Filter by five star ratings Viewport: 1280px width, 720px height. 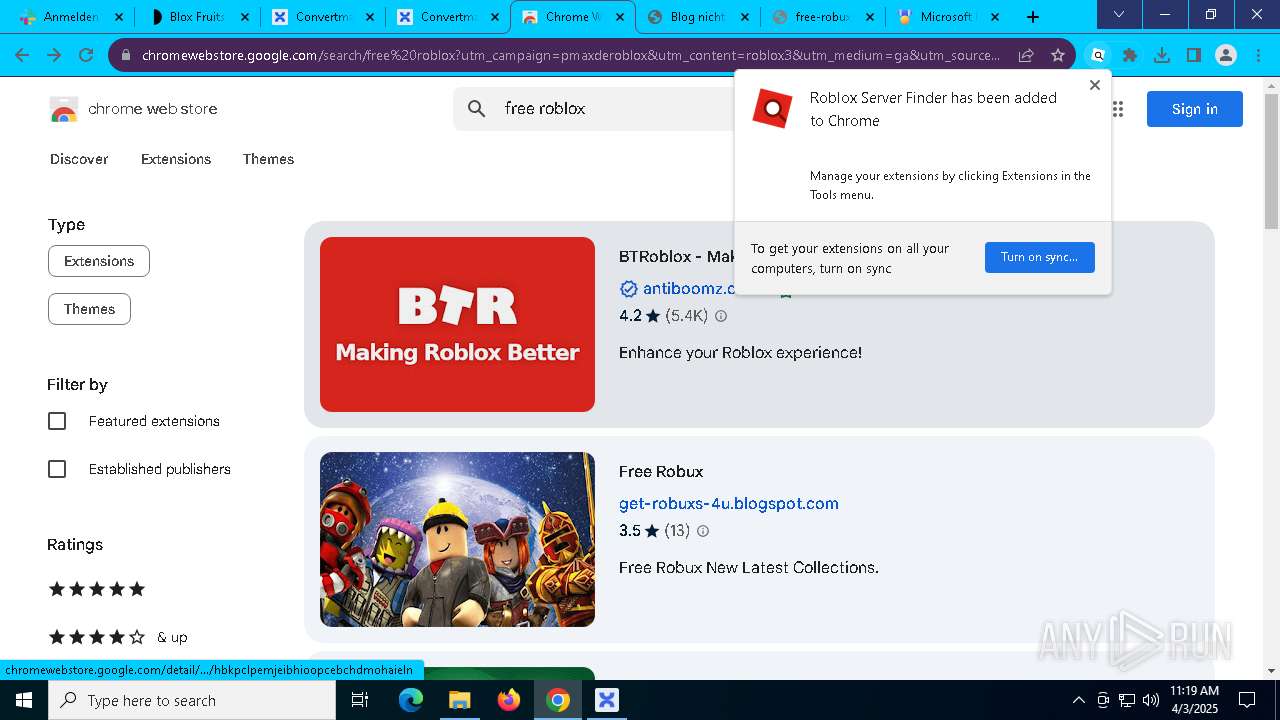point(97,589)
